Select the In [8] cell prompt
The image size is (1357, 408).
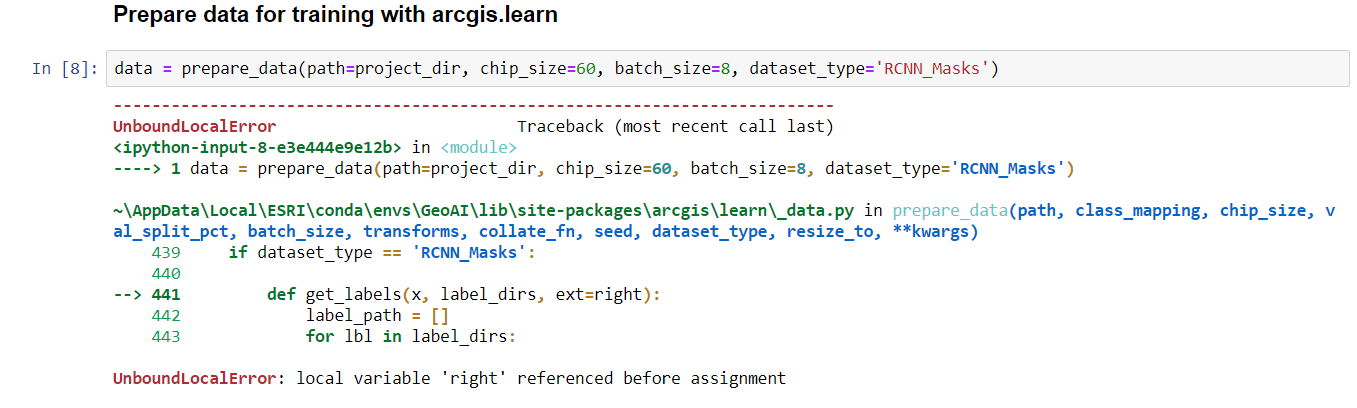[x=65, y=69]
